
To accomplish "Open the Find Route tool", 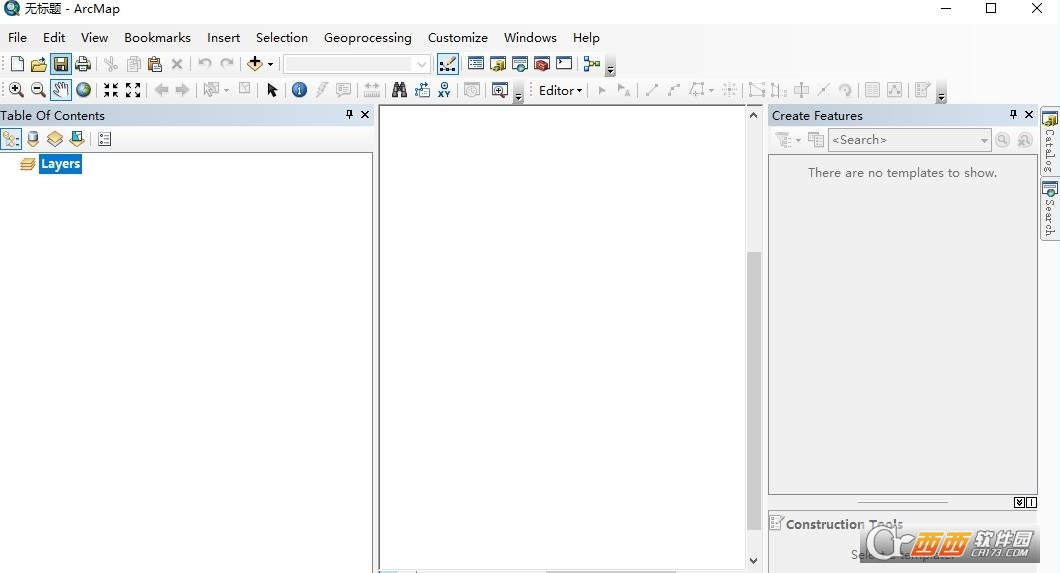I will point(422,90).
